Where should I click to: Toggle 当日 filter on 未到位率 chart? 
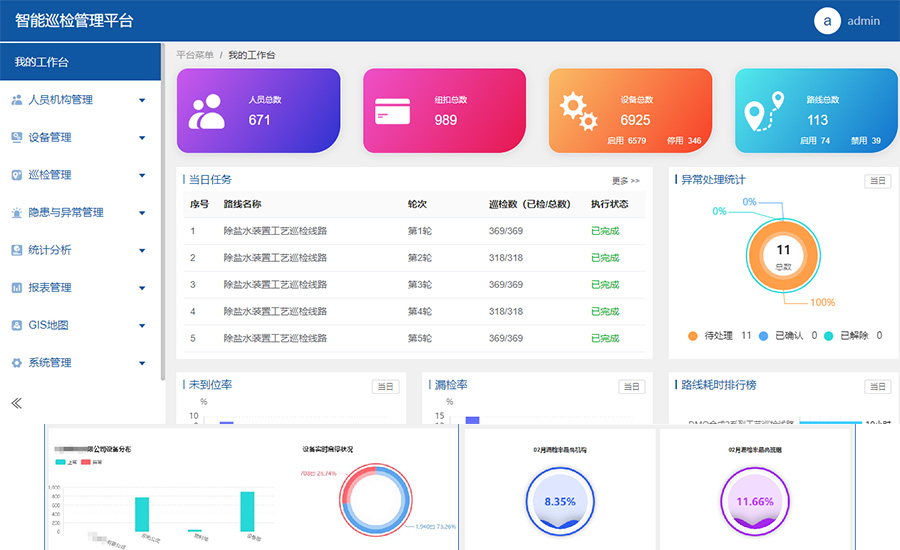point(385,387)
